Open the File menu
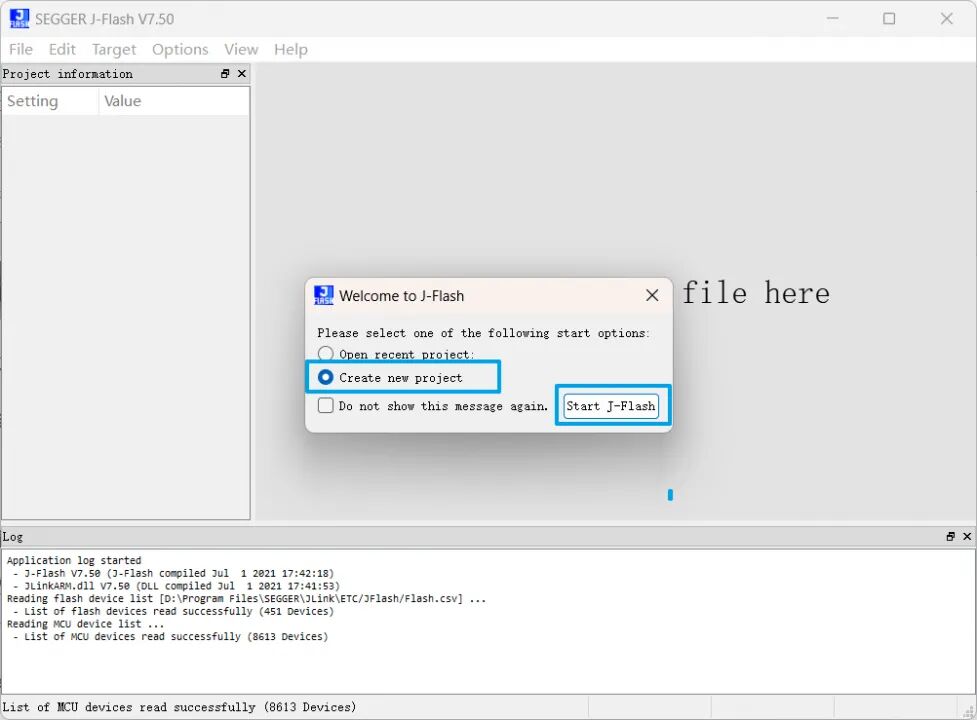The width and height of the screenshot is (977, 720). pos(21,49)
